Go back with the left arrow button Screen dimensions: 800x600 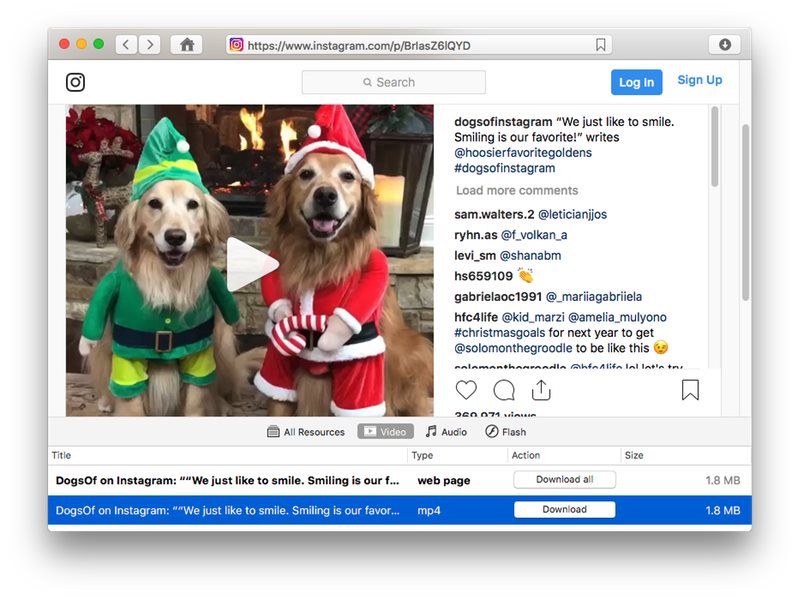[x=126, y=45]
